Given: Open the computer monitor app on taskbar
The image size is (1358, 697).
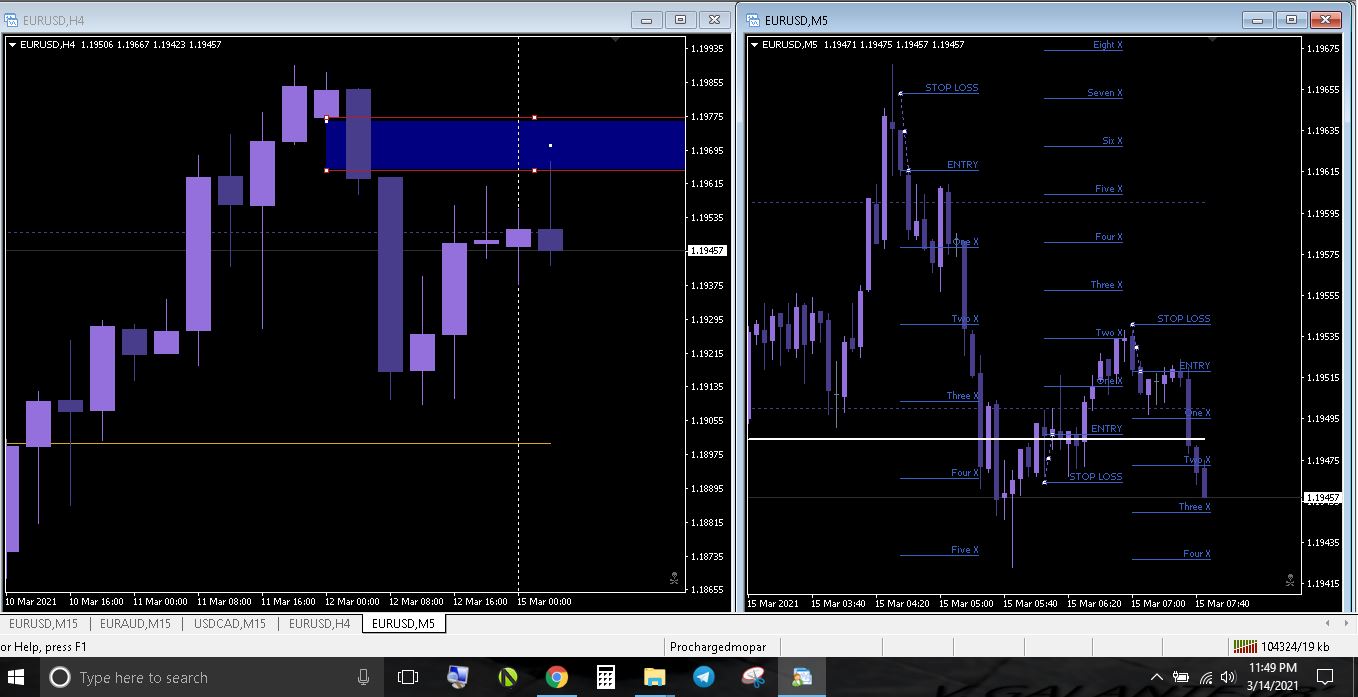Looking at the screenshot, I should tap(458, 677).
